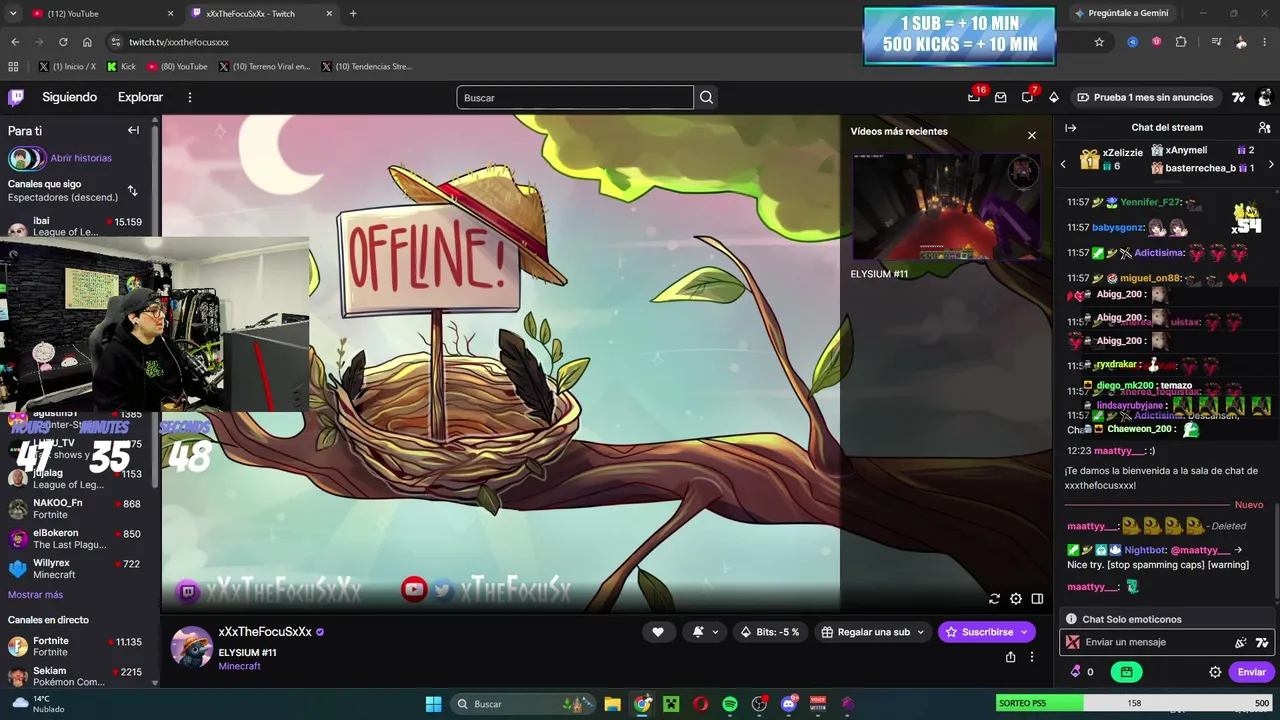Open the Kick bookmark
The width and height of the screenshot is (1280, 720).
[121, 66]
